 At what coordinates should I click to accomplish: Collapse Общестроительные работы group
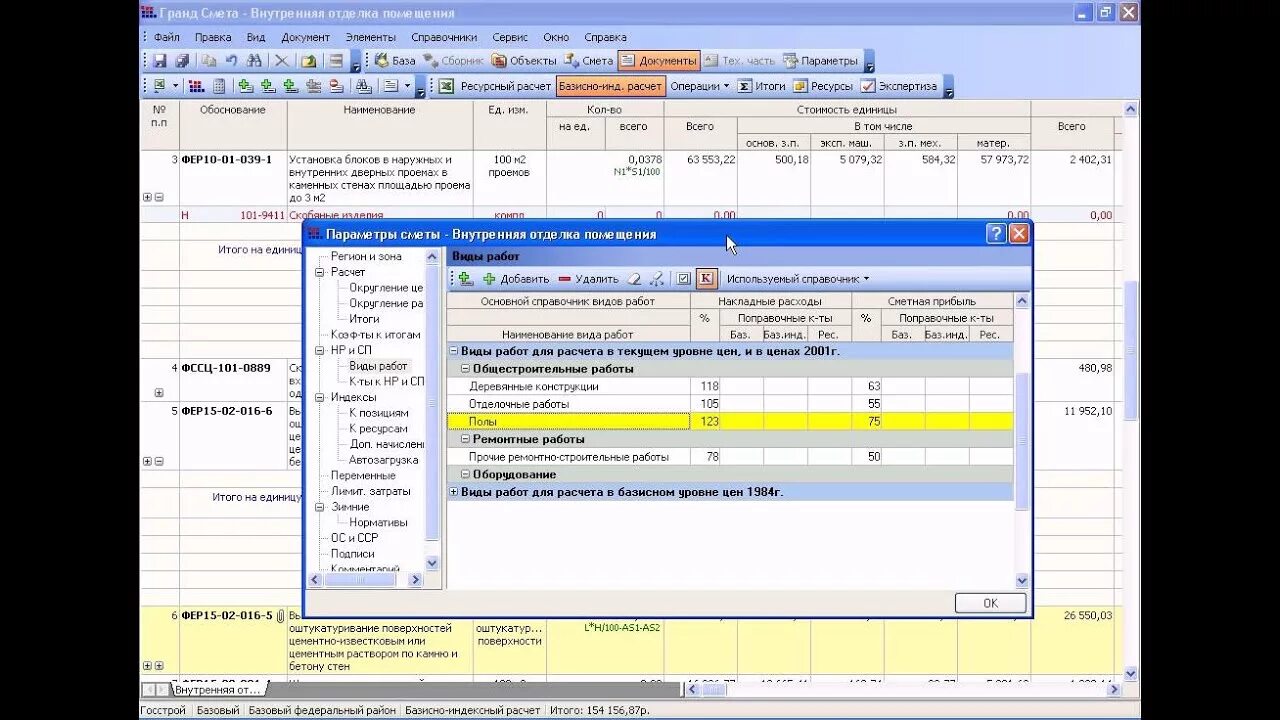(x=465, y=369)
